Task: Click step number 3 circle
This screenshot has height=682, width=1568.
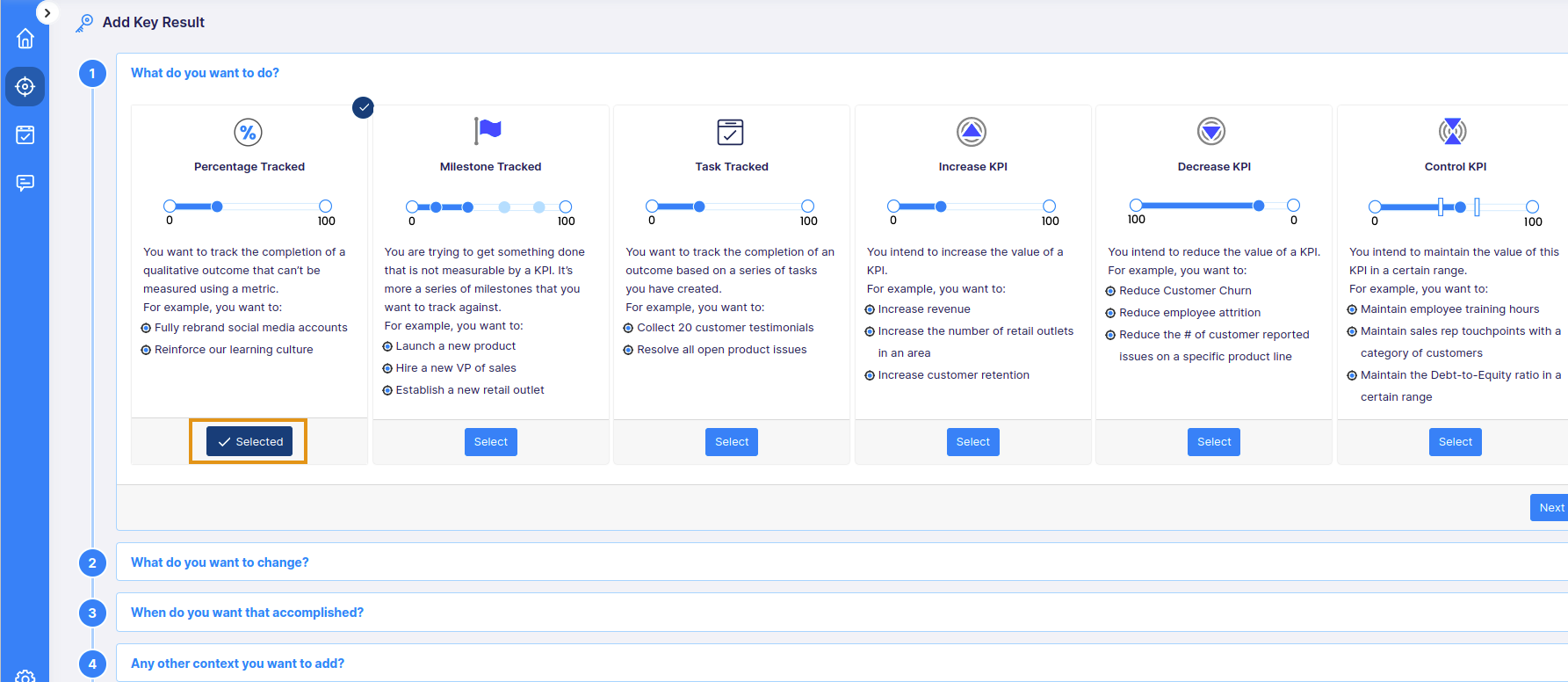Action: coord(92,613)
